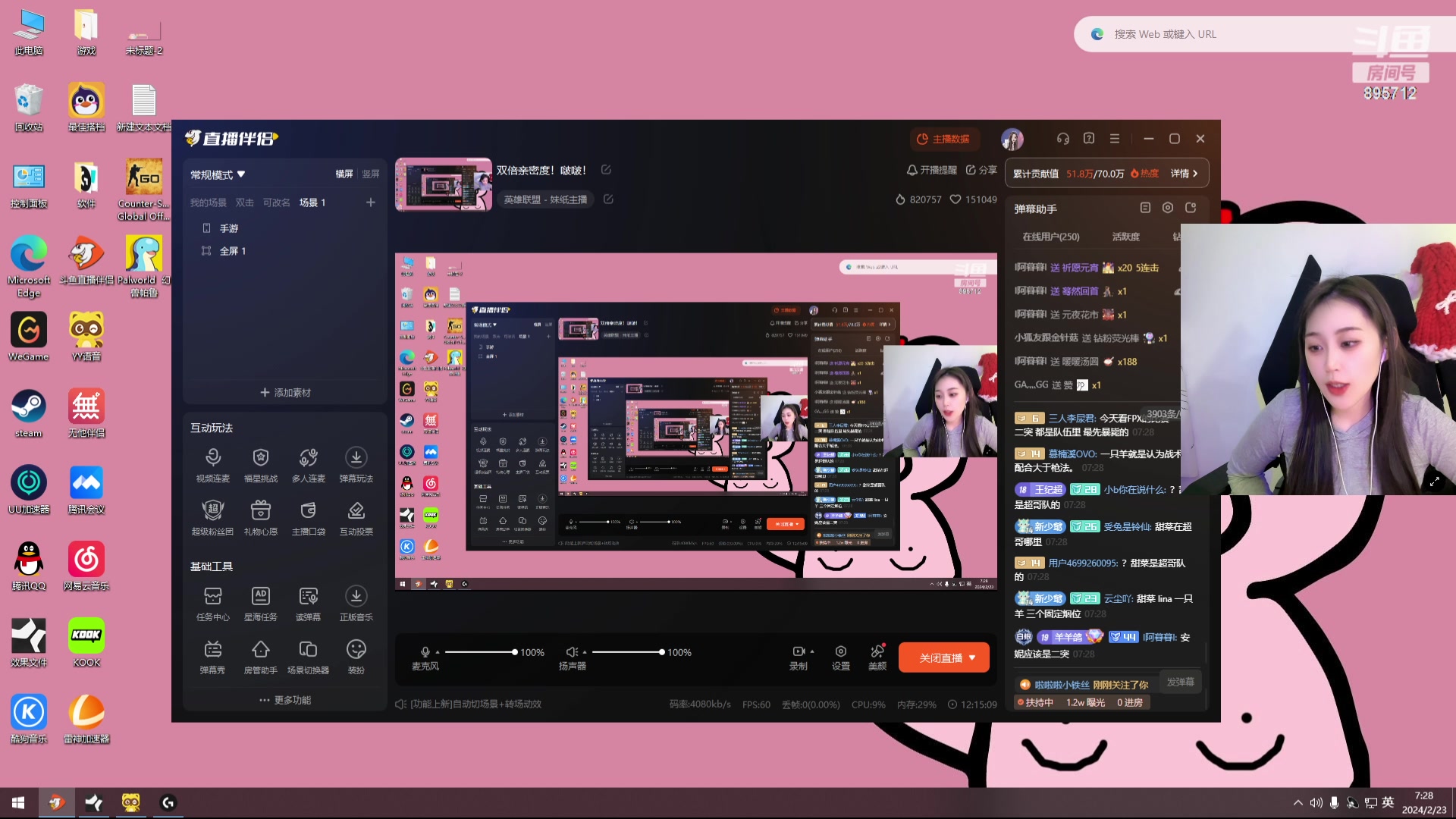Open 房管助手 tool

pos(260,650)
